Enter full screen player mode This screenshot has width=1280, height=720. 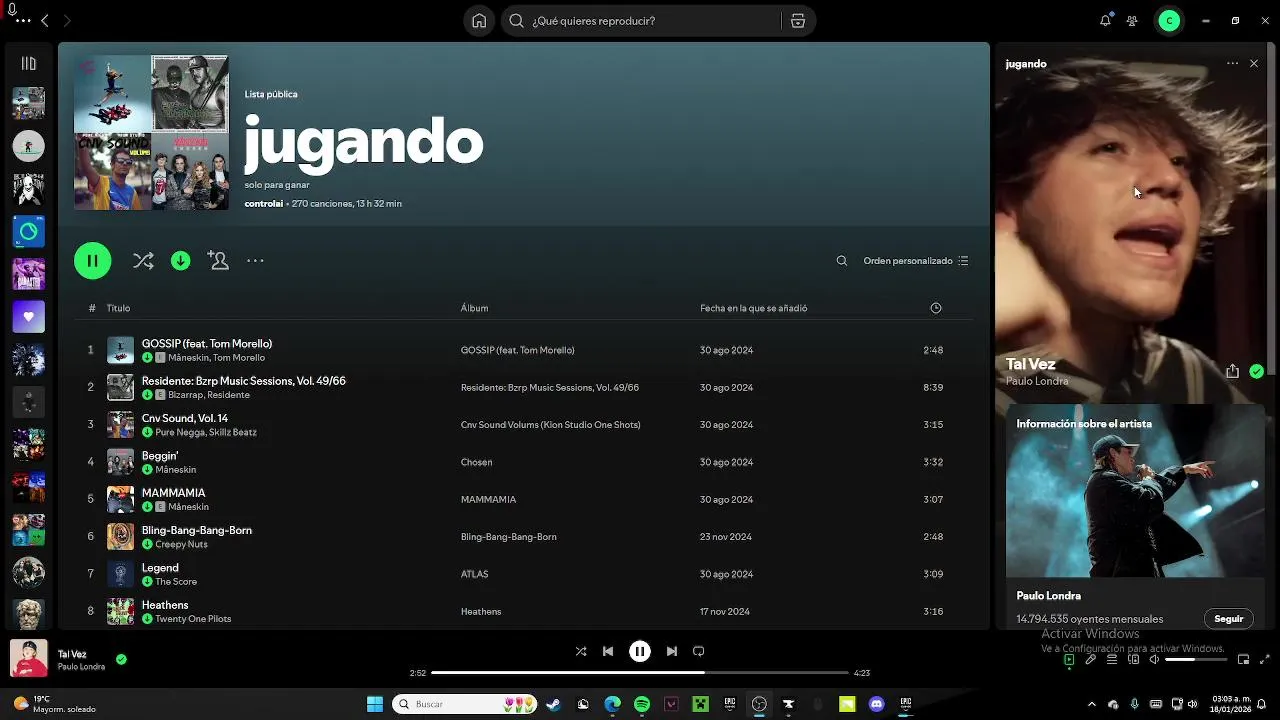tap(1265, 659)
